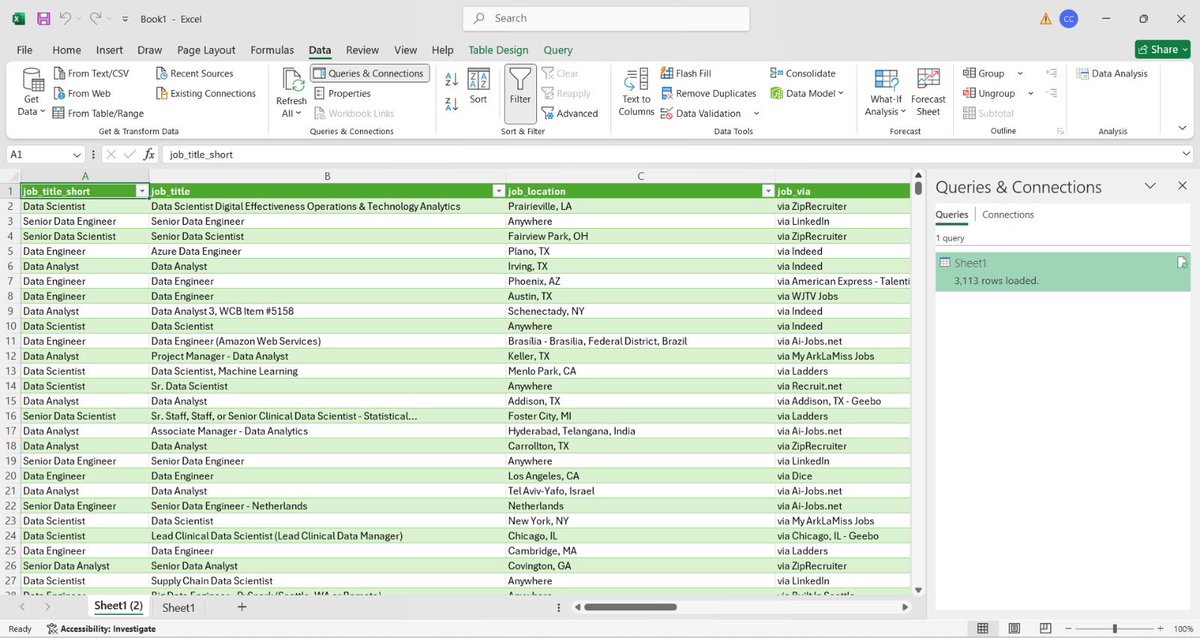Open the job_location filter dropdown
This screenshot has height=638, width=1200.
(x=768, y=191)
